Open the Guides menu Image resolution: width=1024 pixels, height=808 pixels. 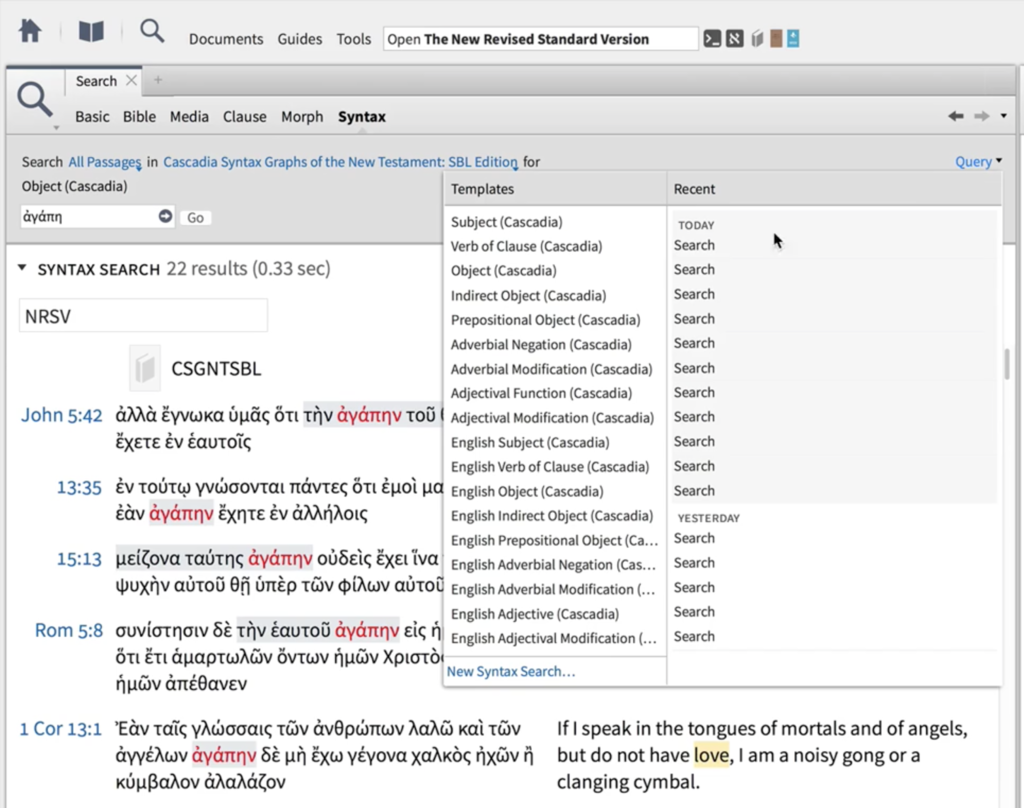click(x=300, y=39)
